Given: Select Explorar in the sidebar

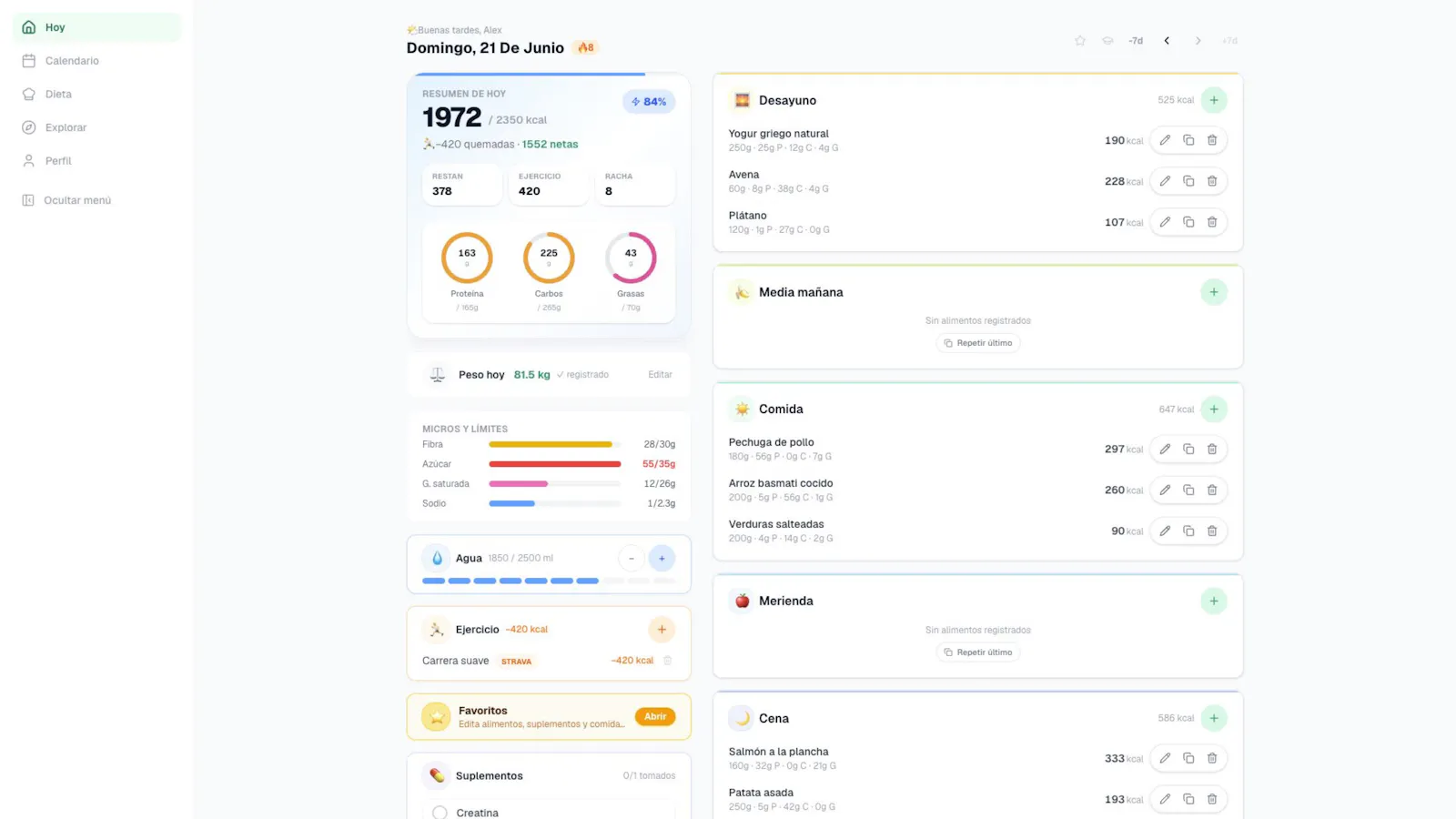Looking at the screenshot, I should (x=96, y=127).
